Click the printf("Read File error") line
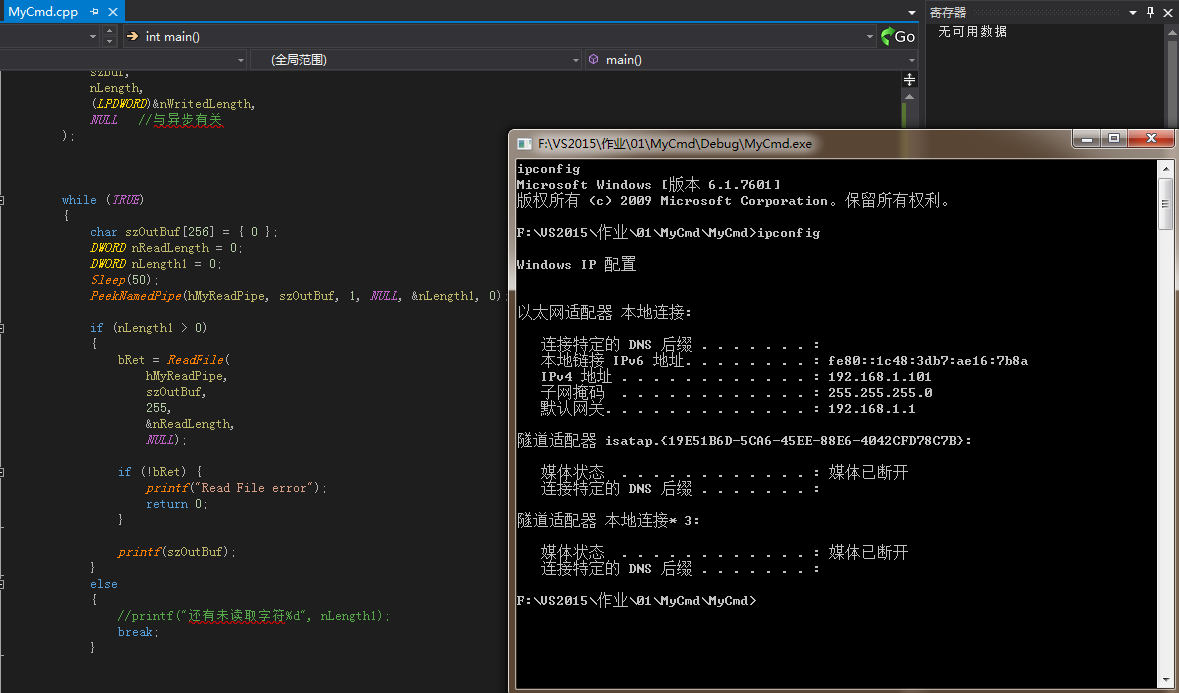The height and width of the screenshot is (693, 1179). click(236, 488)
